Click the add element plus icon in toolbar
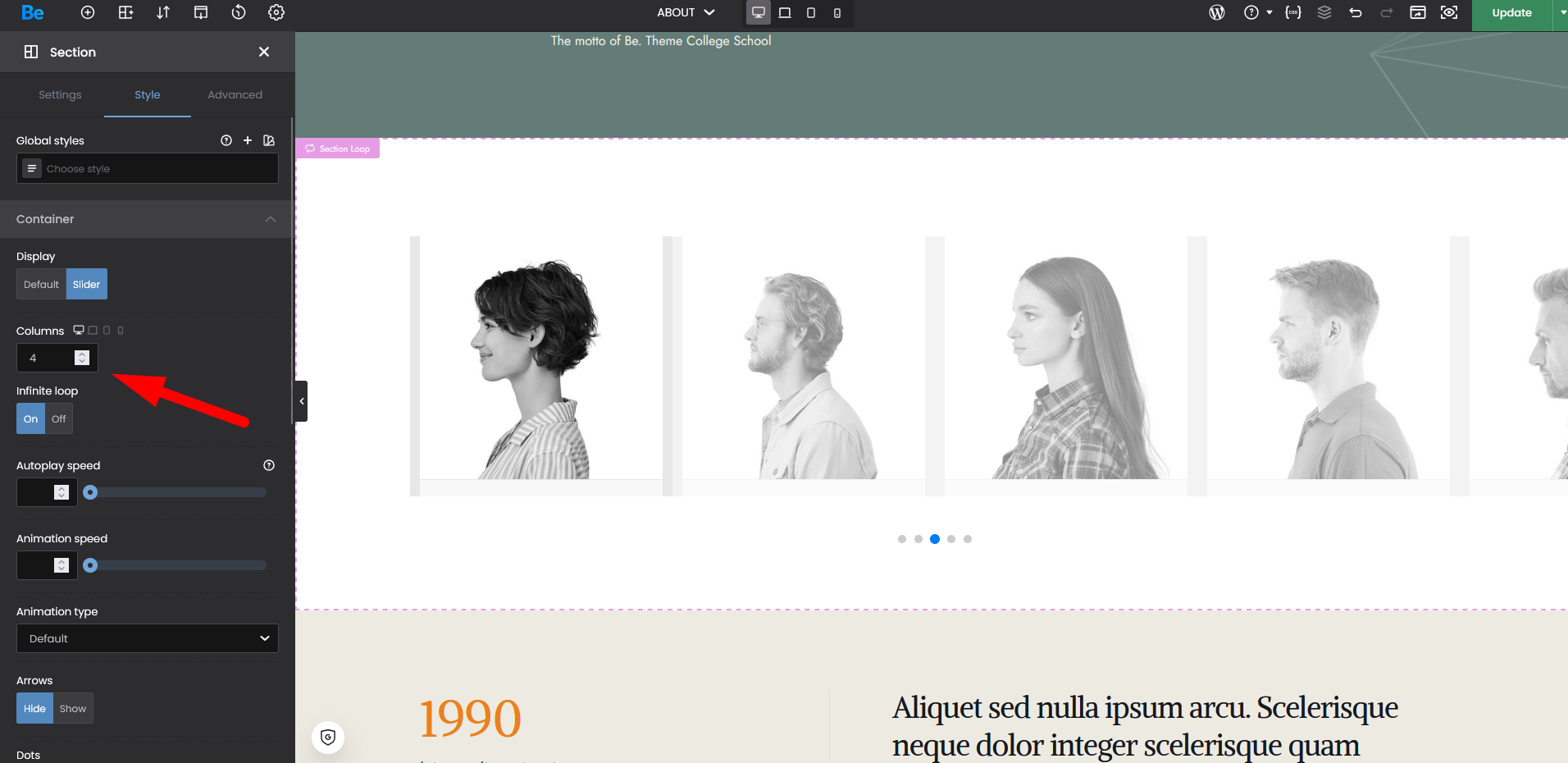This screenshot has height=763, width=1568. point(88,12)
